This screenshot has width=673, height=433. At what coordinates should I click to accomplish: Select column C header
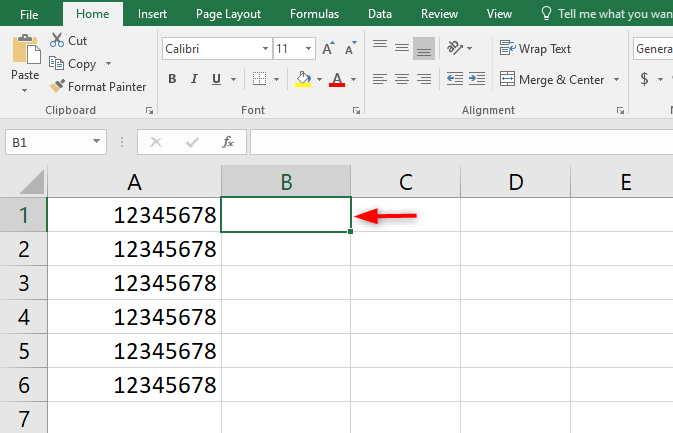click(406, 182)
